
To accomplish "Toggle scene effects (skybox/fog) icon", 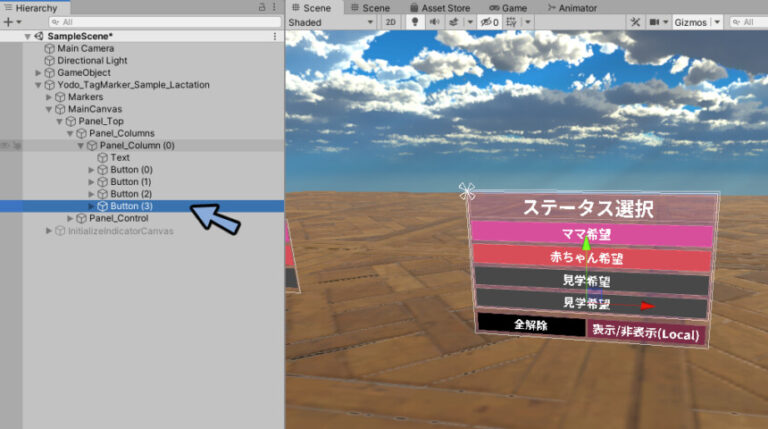I will [454, 23].
